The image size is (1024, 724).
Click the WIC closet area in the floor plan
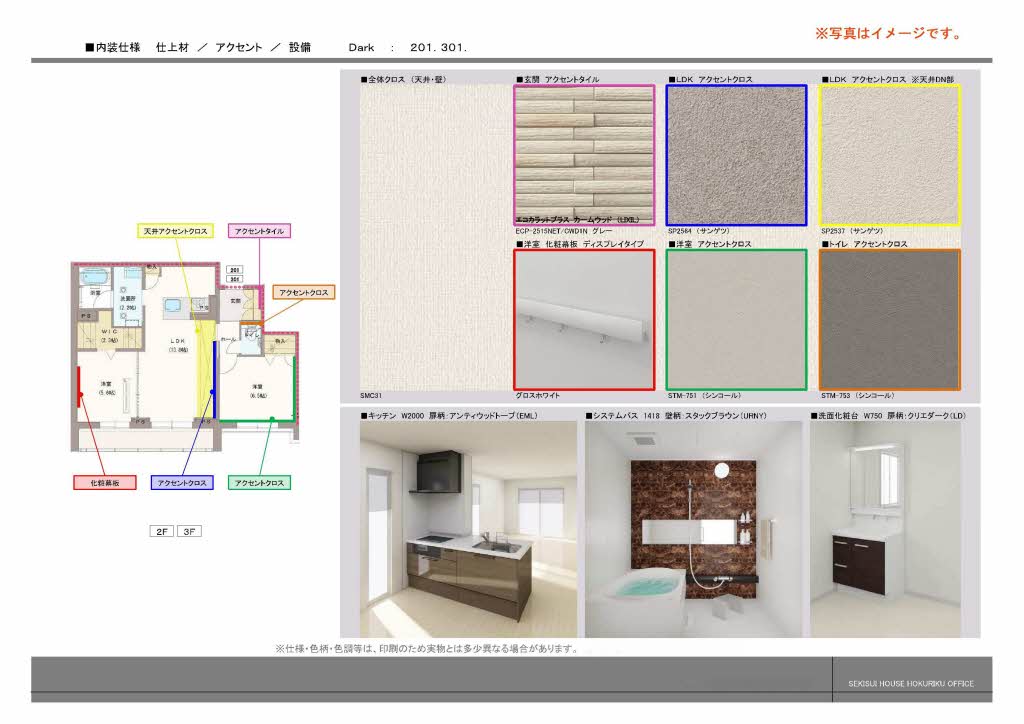click(109, 335)
